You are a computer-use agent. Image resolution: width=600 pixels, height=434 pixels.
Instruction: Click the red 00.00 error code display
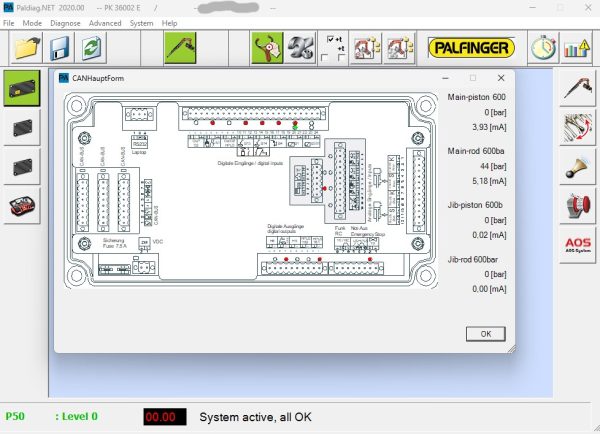tap(161, 416)
